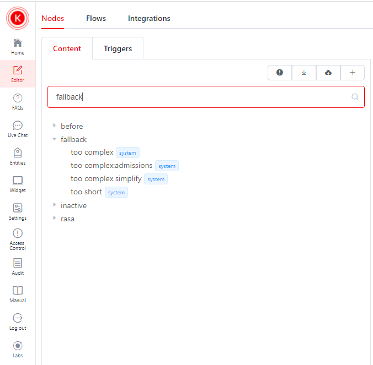The image size is (373, 365).
Task: Go to Home in the sidebar
Action: point(17,46)
